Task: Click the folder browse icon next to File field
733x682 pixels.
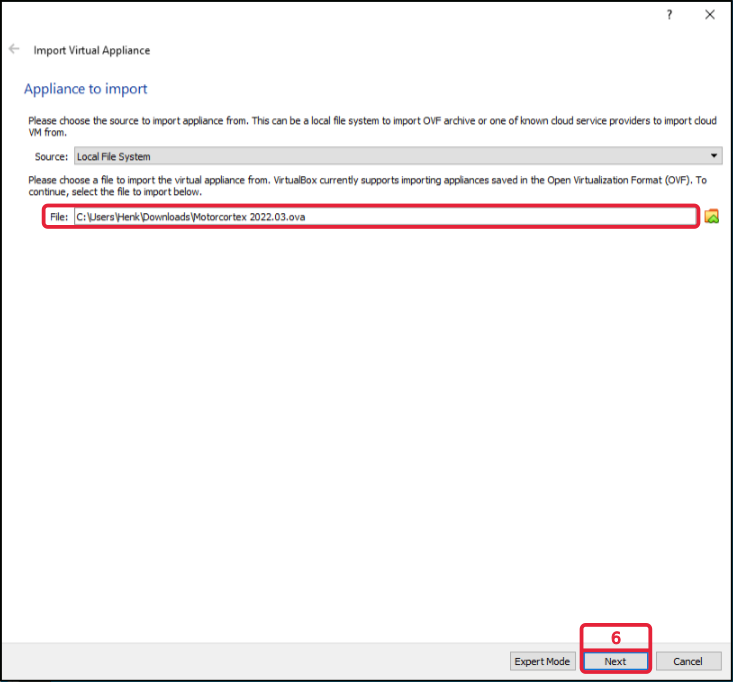Action: pyautogui.click(x=711, y=216)
